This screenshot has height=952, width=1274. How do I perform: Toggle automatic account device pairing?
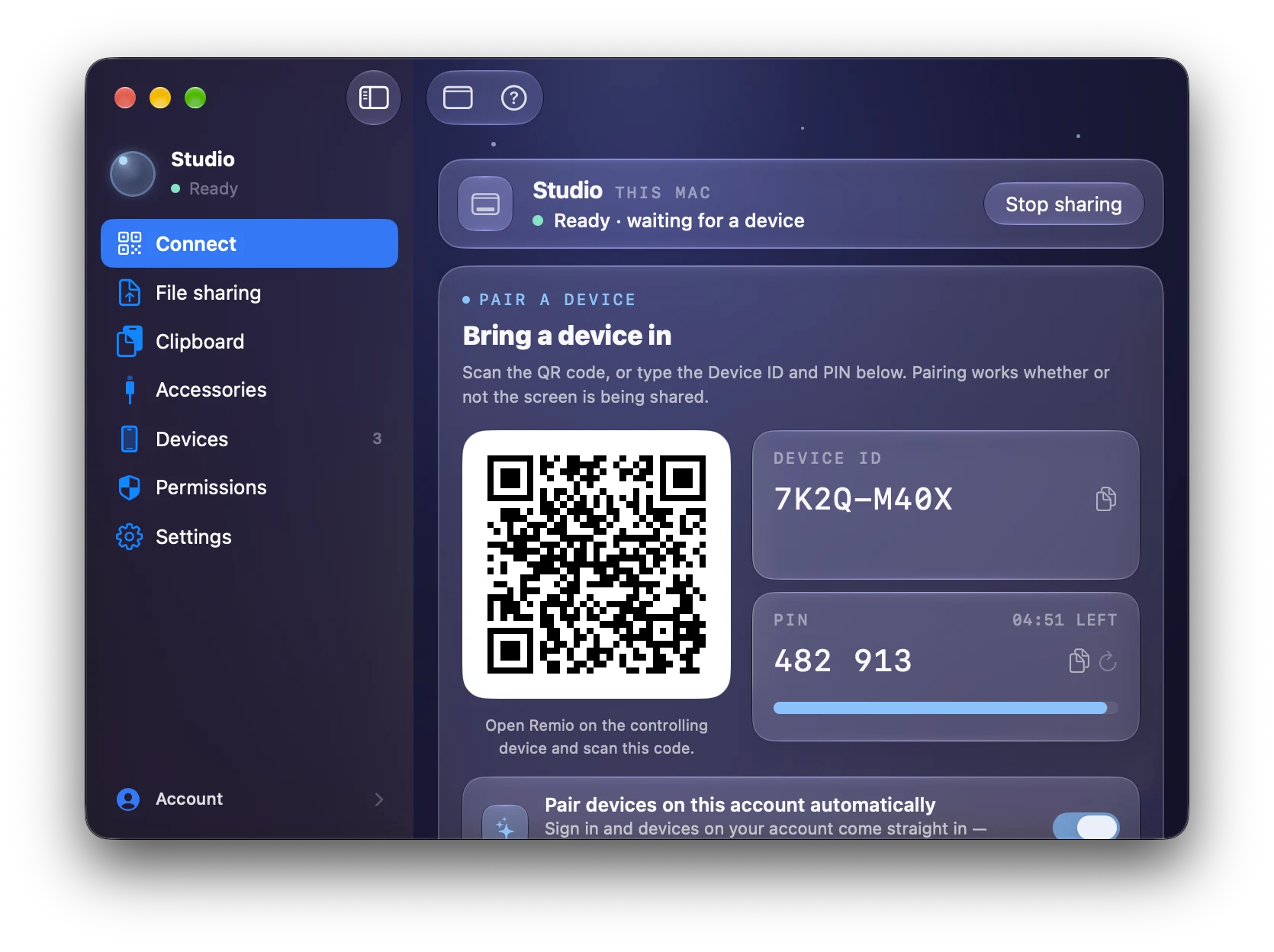[1086, 827]
